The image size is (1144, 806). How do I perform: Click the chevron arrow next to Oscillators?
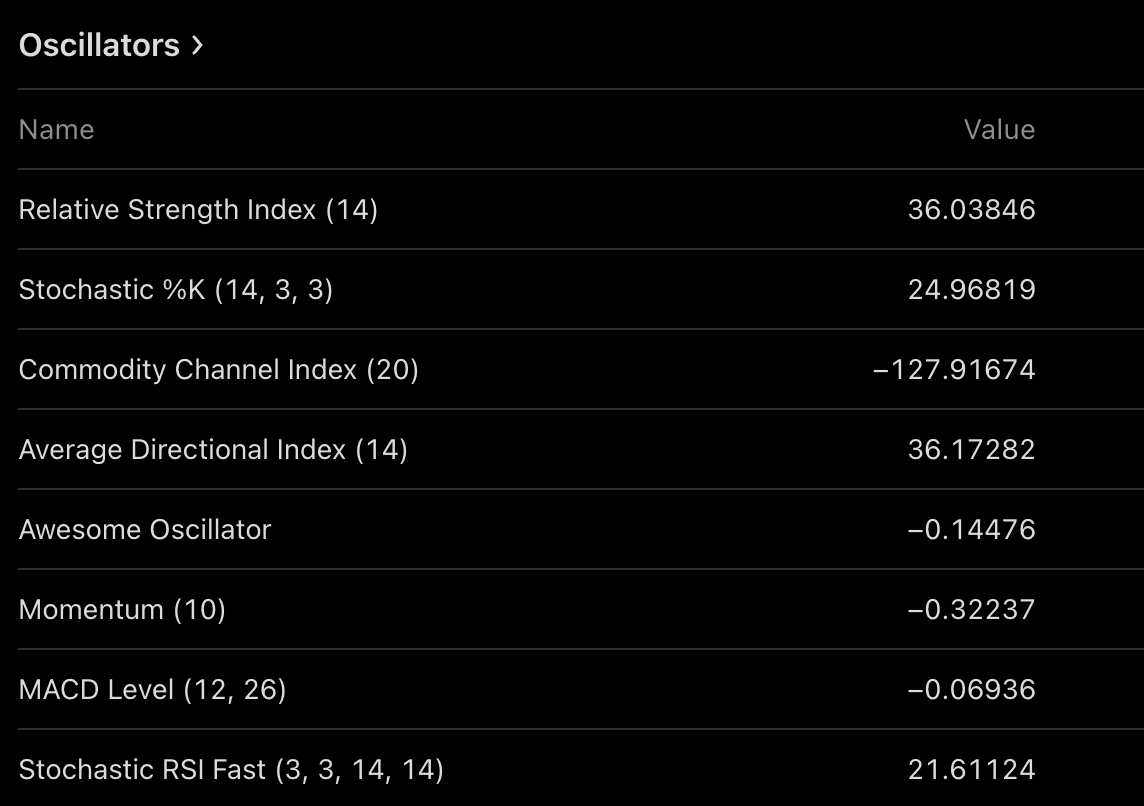[197, 45]
